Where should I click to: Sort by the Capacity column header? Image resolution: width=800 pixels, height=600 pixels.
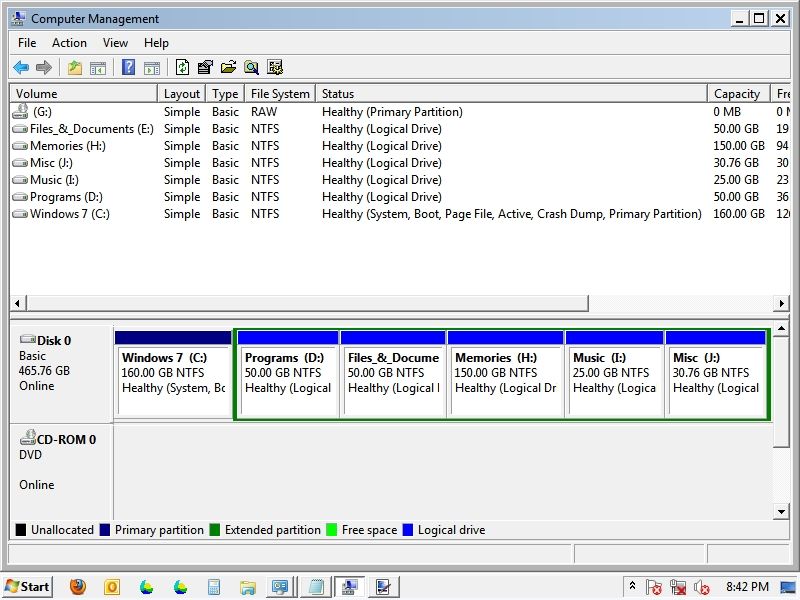tap(737, 94)
